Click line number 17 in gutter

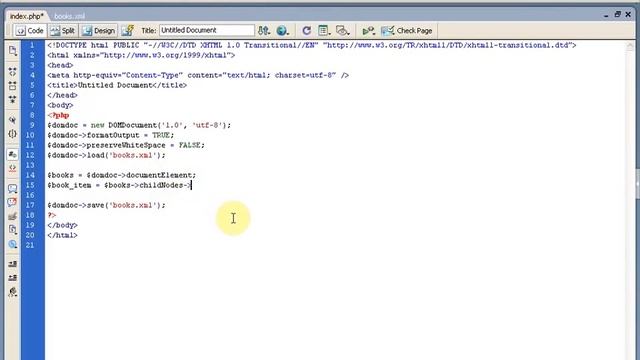point(30,205)
